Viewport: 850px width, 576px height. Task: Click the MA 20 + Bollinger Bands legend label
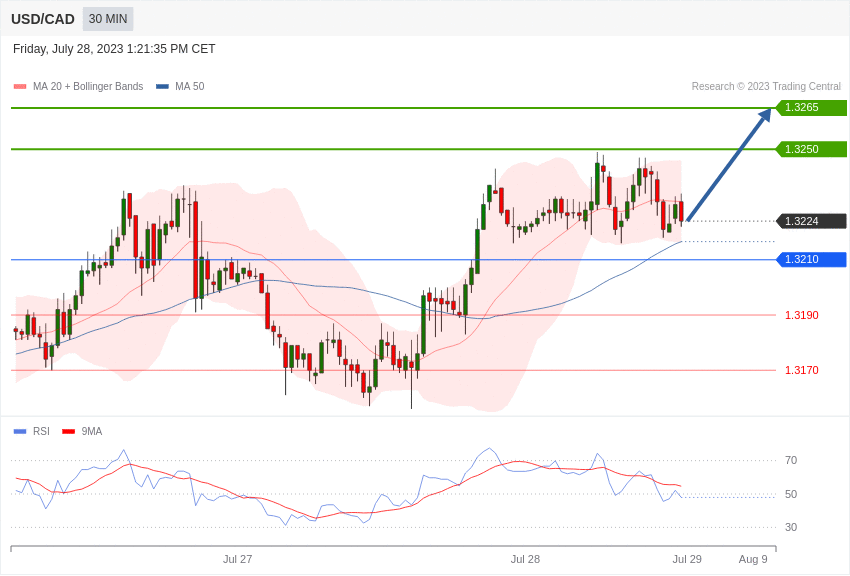point(88,86)
